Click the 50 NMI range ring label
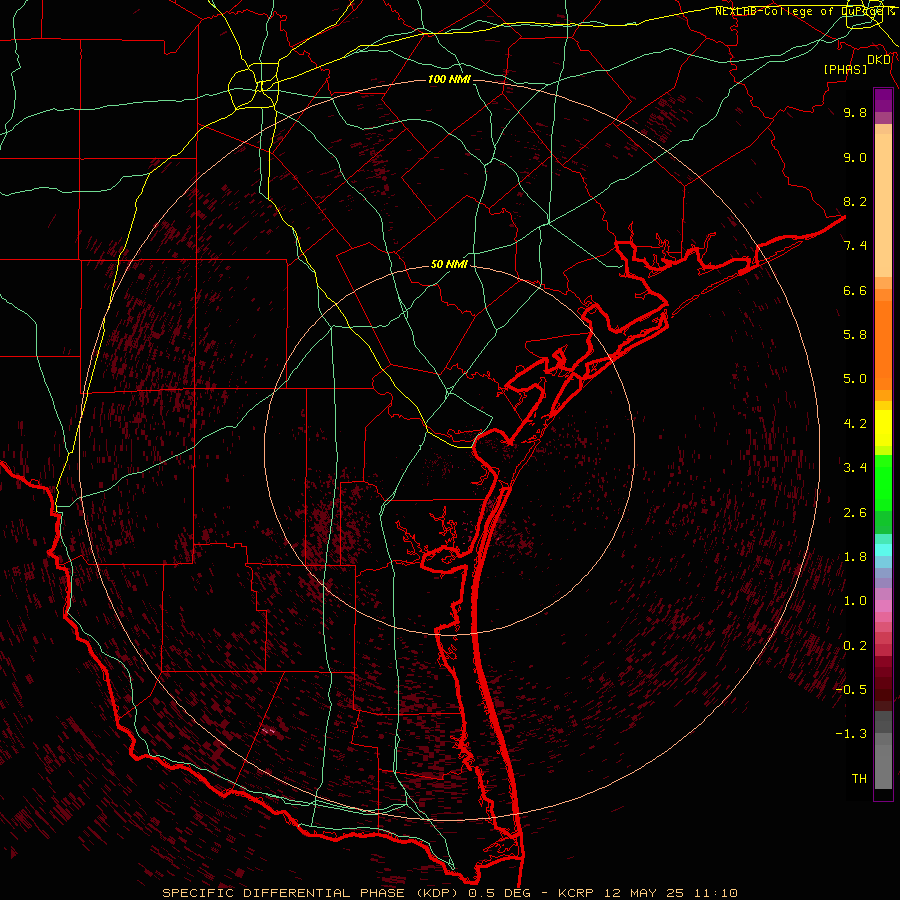 [449, 264]
